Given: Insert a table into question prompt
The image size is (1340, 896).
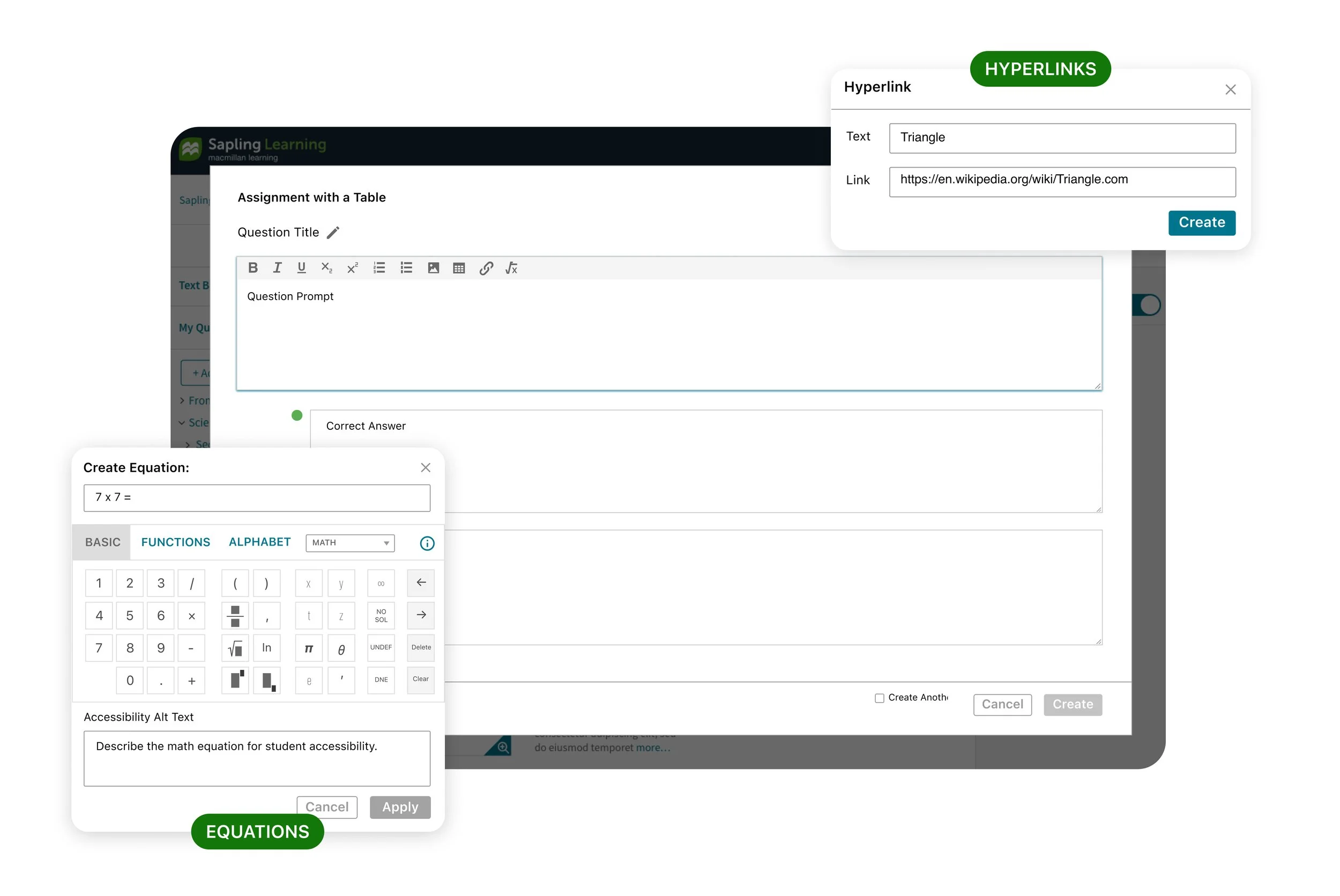Looking at the screenshot, I should [459, 268].
